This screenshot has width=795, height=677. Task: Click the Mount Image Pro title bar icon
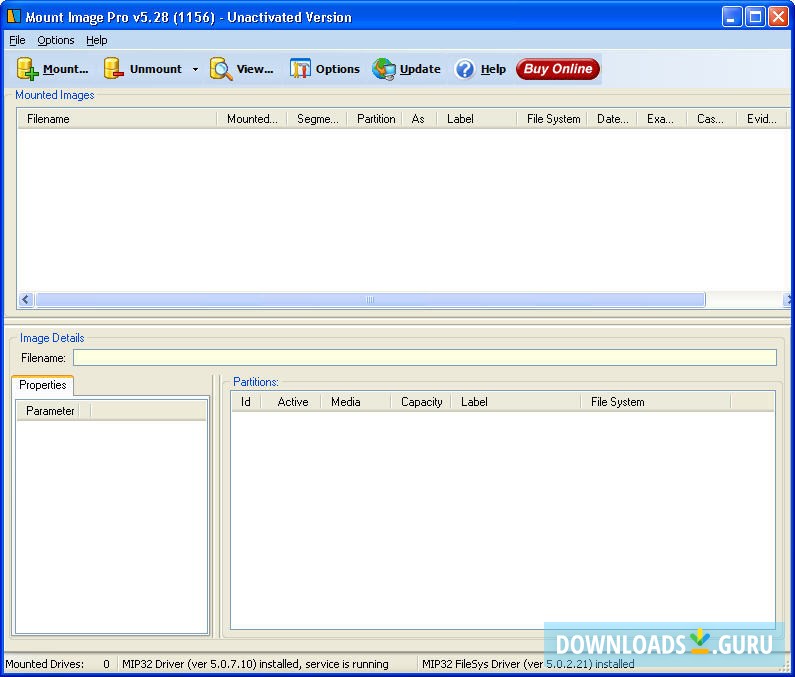click(13, 17)
